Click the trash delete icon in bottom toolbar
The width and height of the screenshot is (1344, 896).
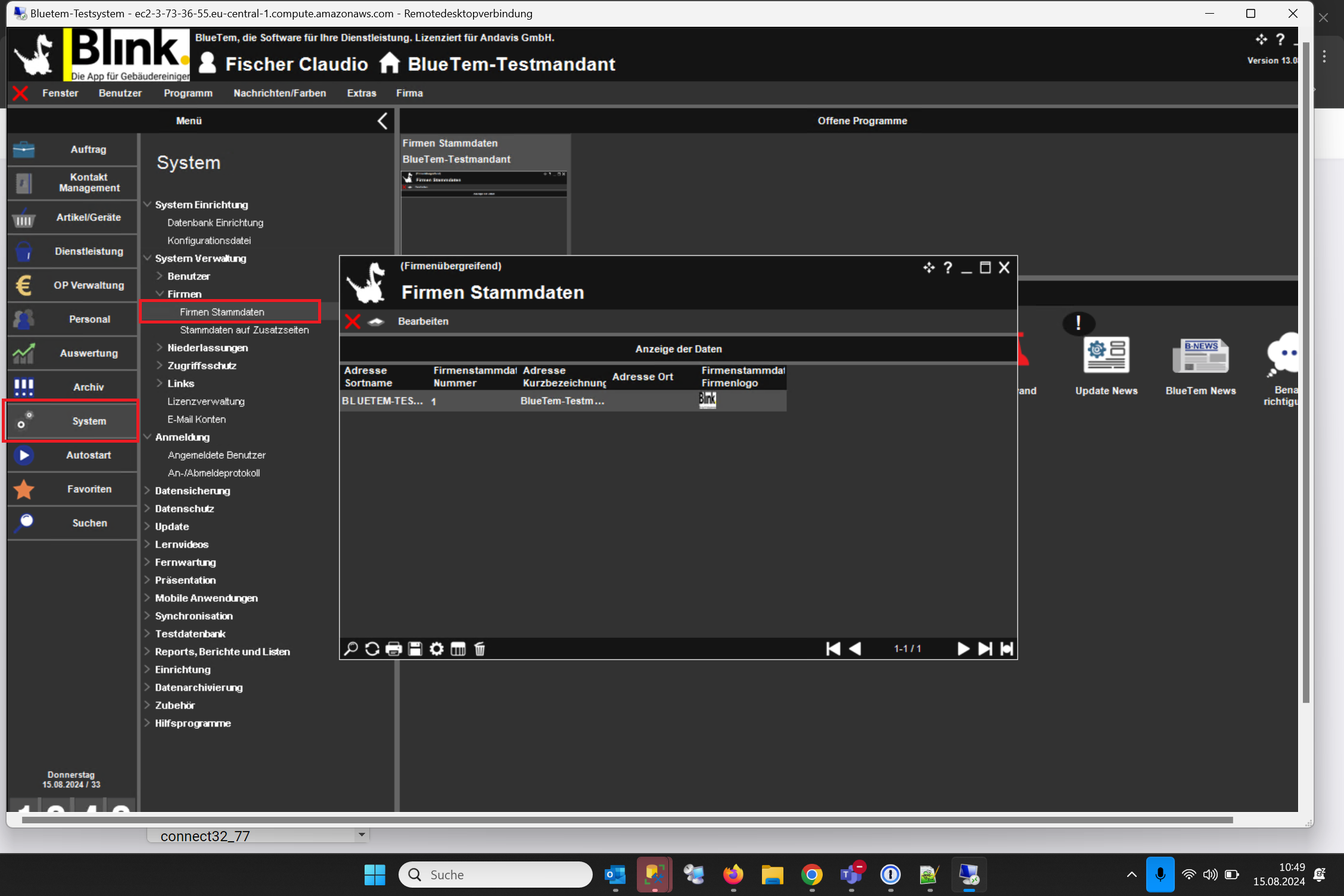(x=480, y=649)
